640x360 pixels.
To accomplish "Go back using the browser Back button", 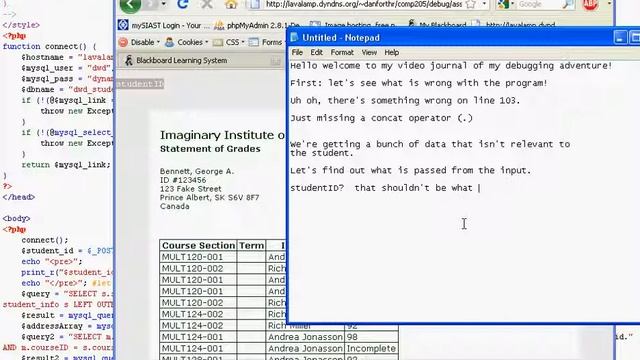I will click(131, 4).
